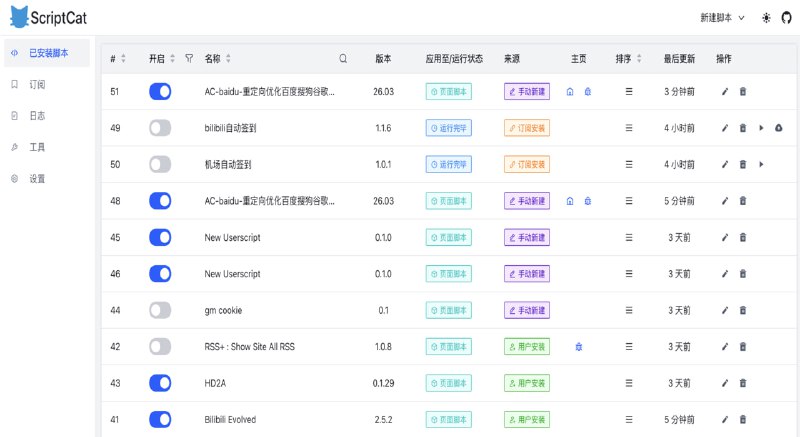Go to 订阅 in the sidebar

[x=37, y=85]
